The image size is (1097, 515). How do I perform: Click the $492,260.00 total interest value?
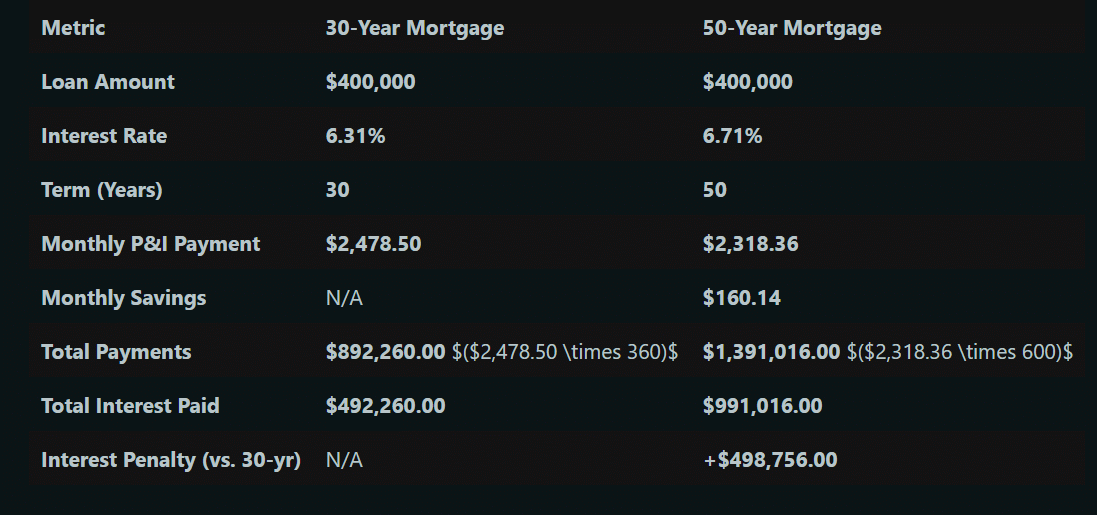385,406
